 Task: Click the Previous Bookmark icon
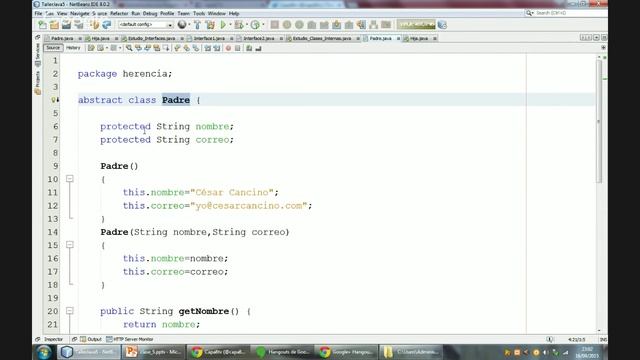tap(177, 48)
